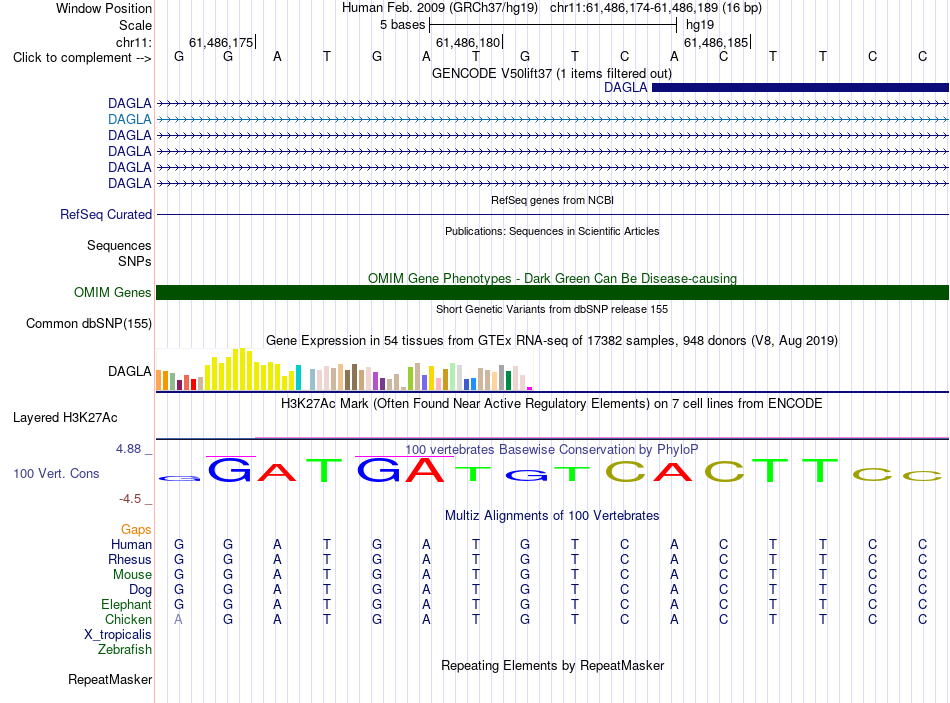
Task: Click the -4.5 PhyloP lower scale value
Action: (130, 499)
